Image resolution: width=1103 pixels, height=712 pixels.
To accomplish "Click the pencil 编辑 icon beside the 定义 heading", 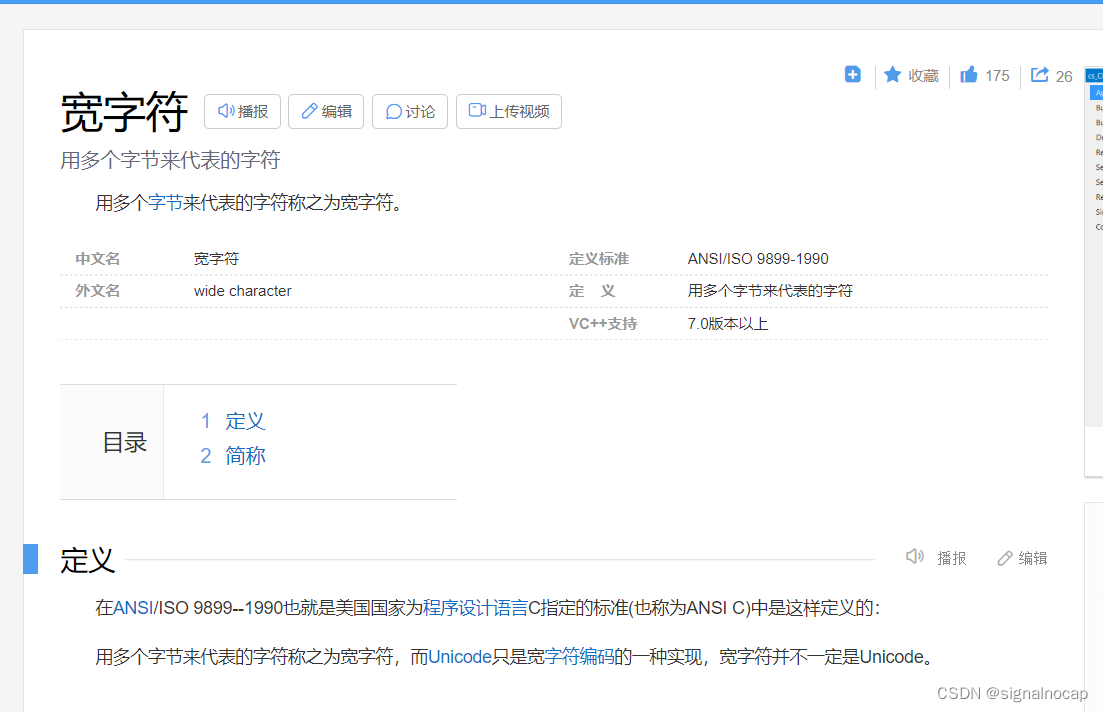I will click(1004, 558).
